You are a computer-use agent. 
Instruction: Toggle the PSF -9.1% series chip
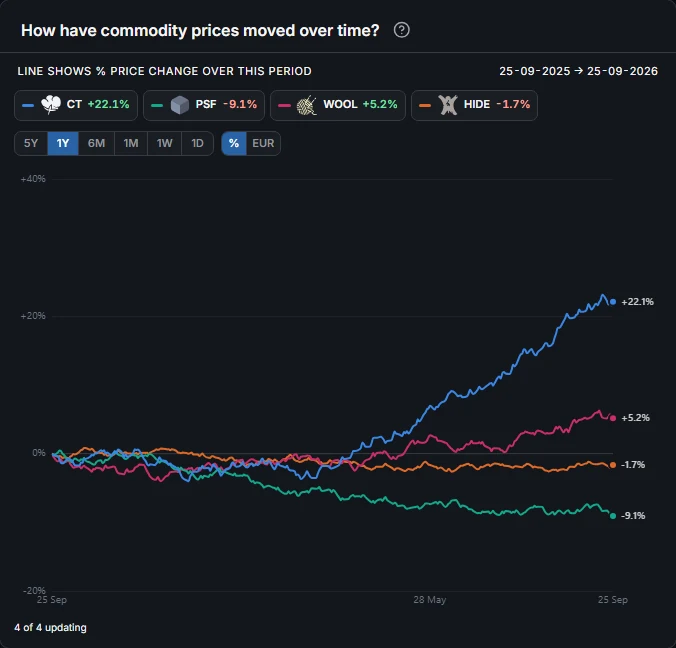(203, 105)
